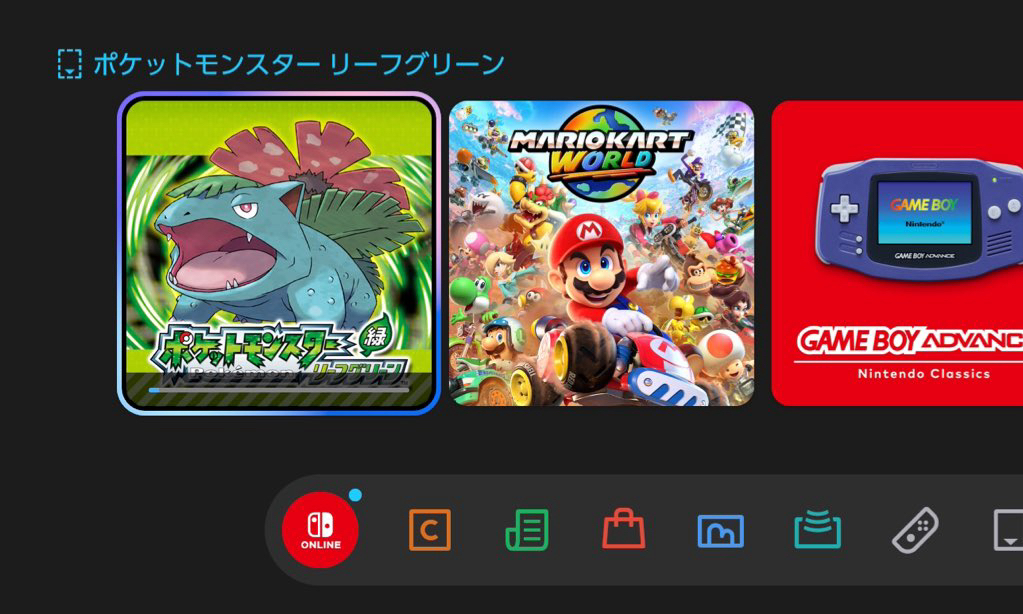Click dashed download icon beside game title
Image resolution: width=1023 pixels, height=614 pixels.
(x=70, y=64)
